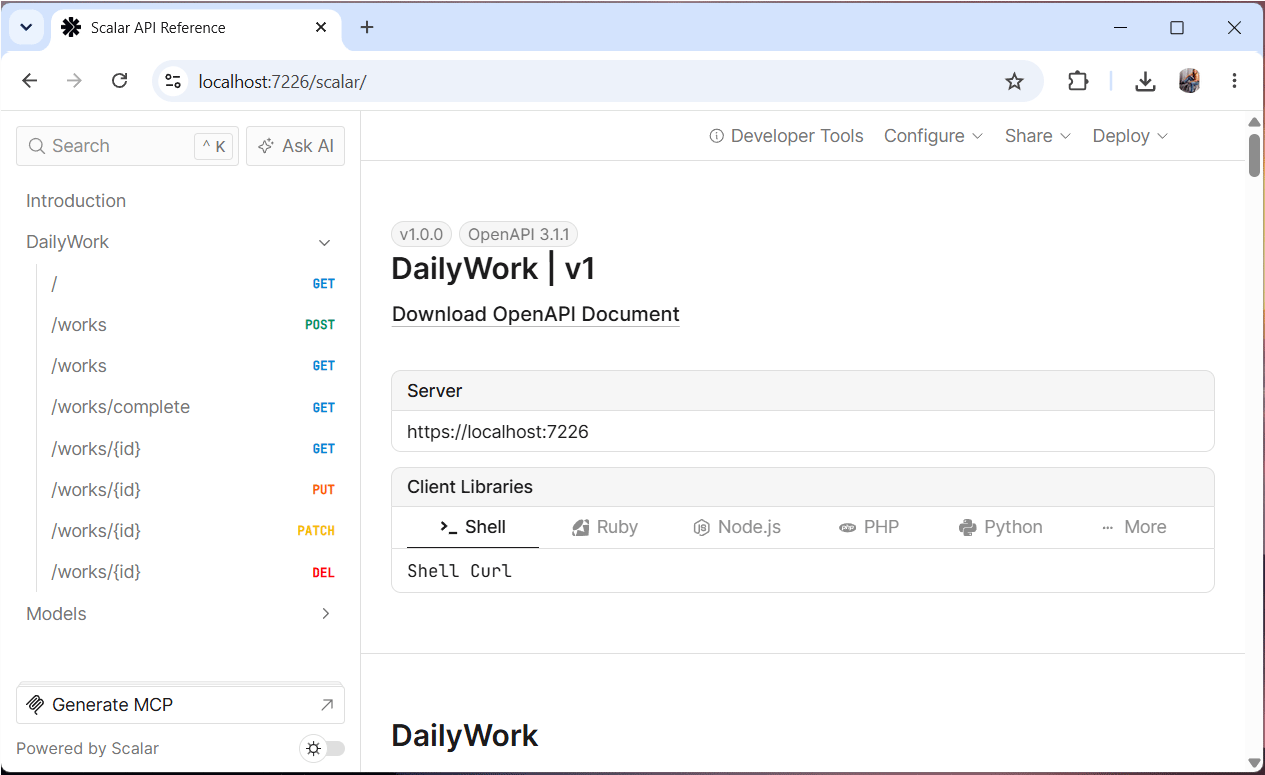Click the Generate MCP external arrow icon
The width and height of the screenshot is (1265, 775).
(x=326, y=705)
